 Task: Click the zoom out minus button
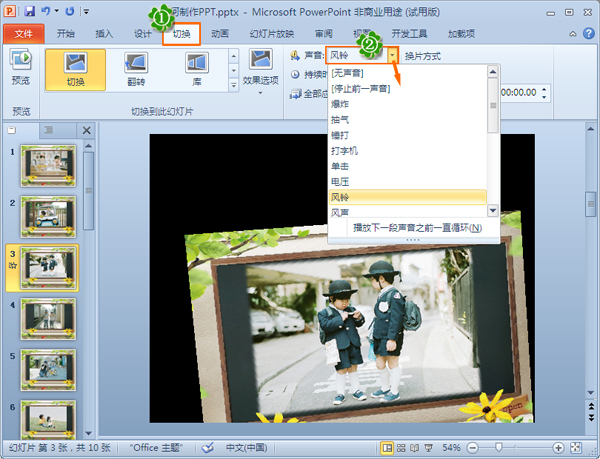(473, 448)
